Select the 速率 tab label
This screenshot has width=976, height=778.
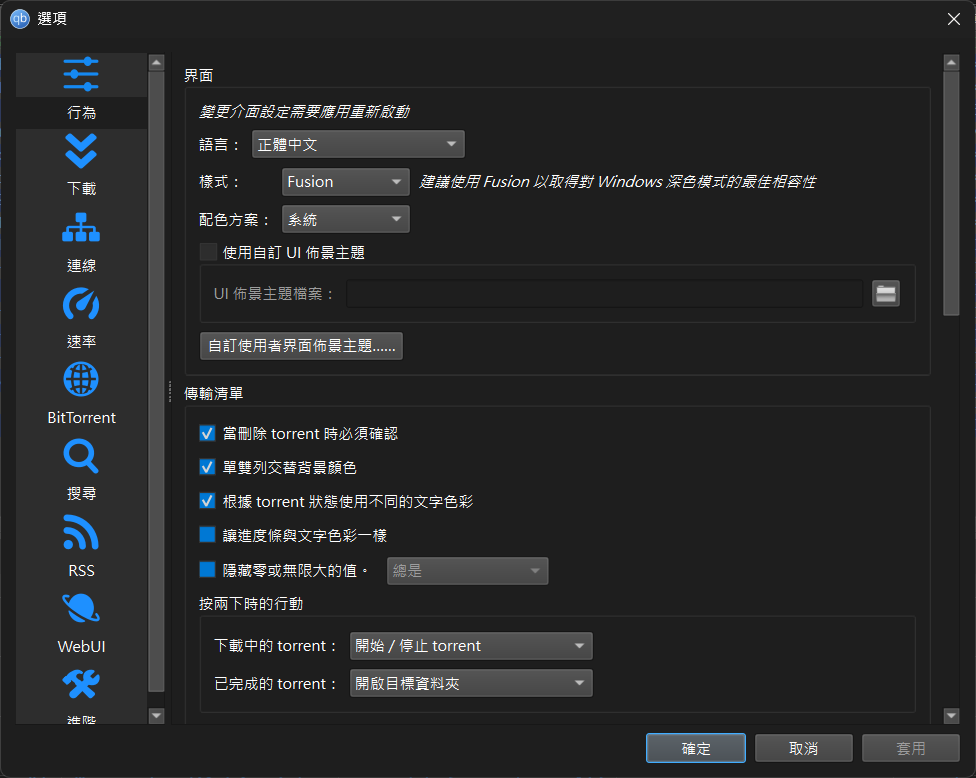click(81, 342)
